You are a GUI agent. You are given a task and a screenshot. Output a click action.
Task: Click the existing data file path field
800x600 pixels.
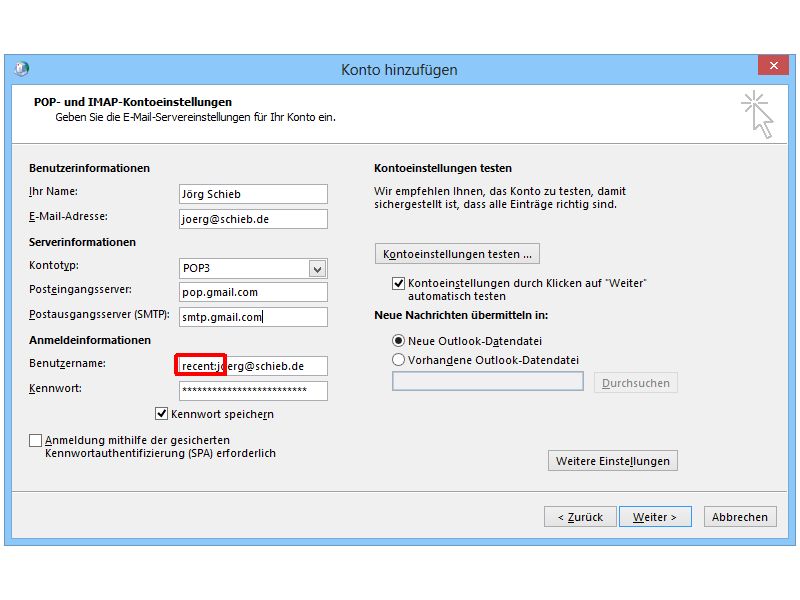[x=488, y=381]
